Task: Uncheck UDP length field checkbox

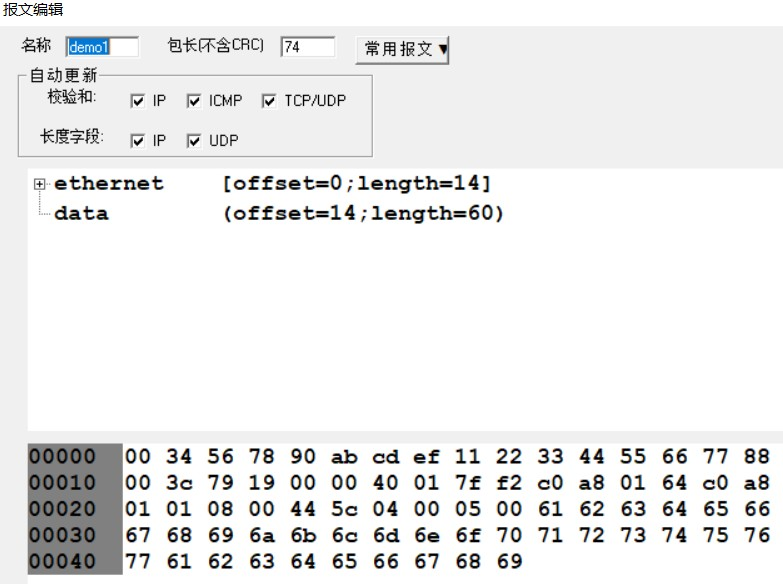Action: tap(194, 141)
